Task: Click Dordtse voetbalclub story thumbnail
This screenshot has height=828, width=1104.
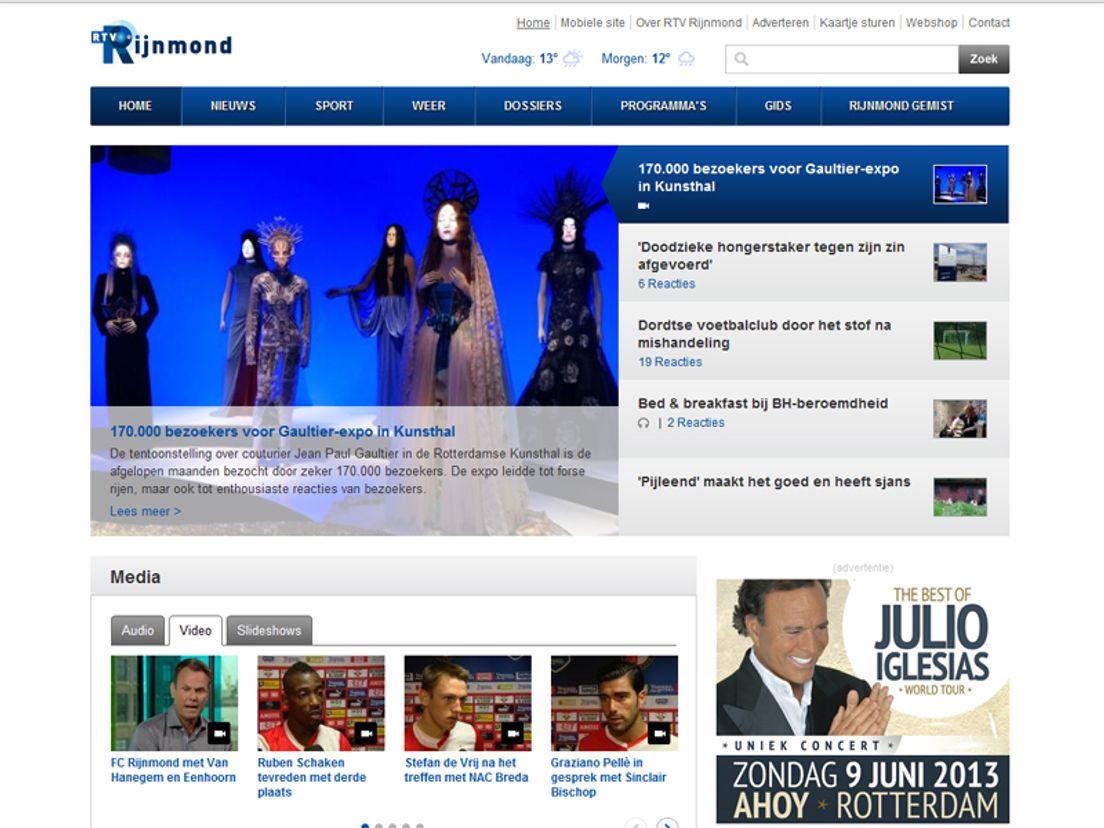Action: [960, 341]
